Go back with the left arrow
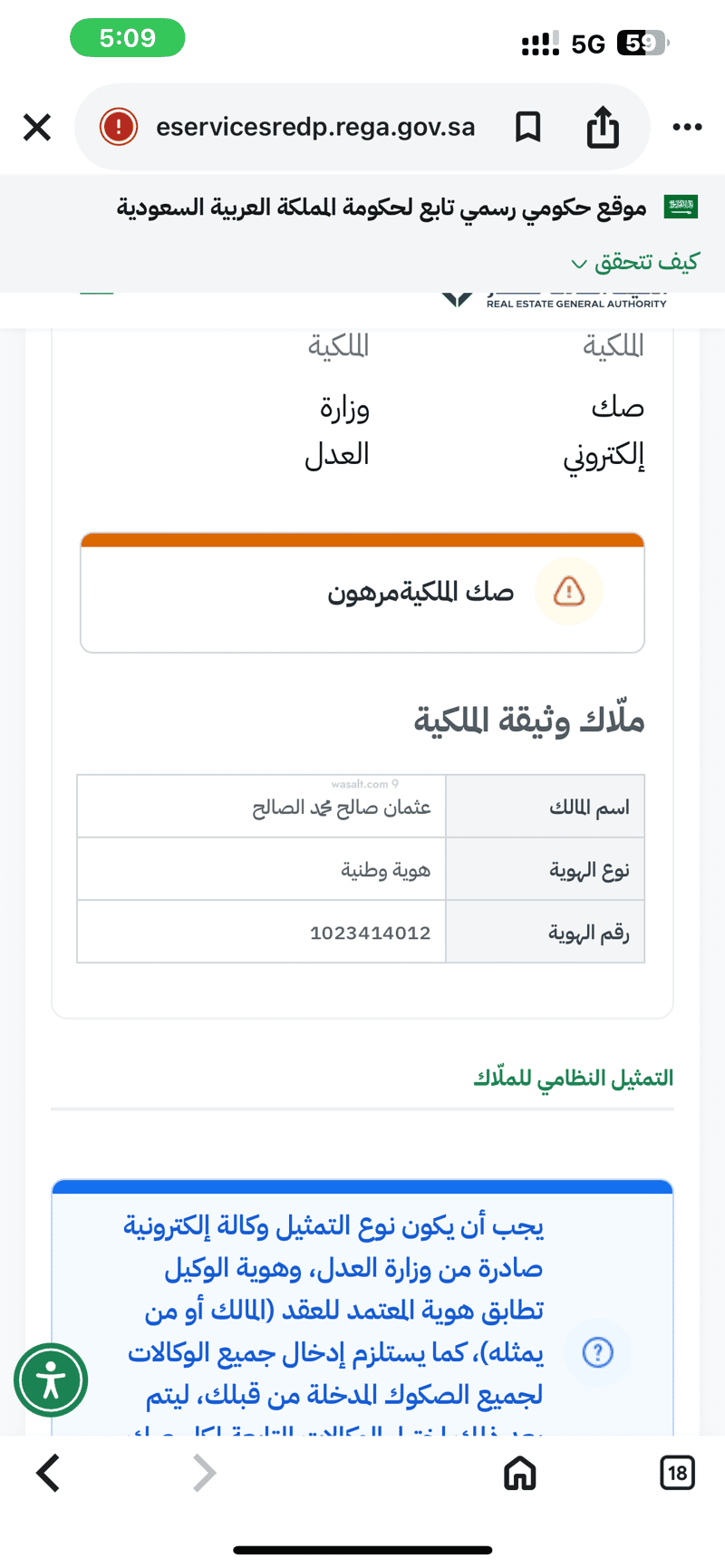Image resolution: width=725 pixels, height=1568 pixels. [49, 1473]
